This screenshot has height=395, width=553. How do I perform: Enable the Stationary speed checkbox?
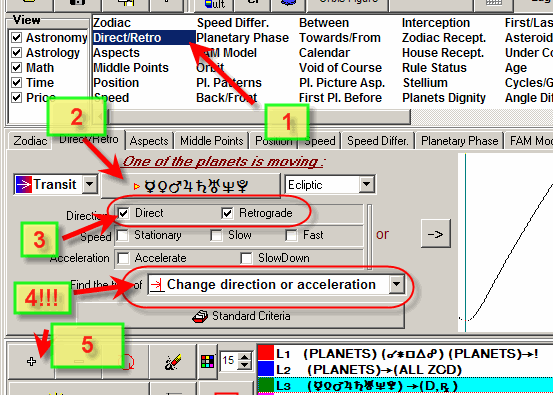(x=123, y=235)
